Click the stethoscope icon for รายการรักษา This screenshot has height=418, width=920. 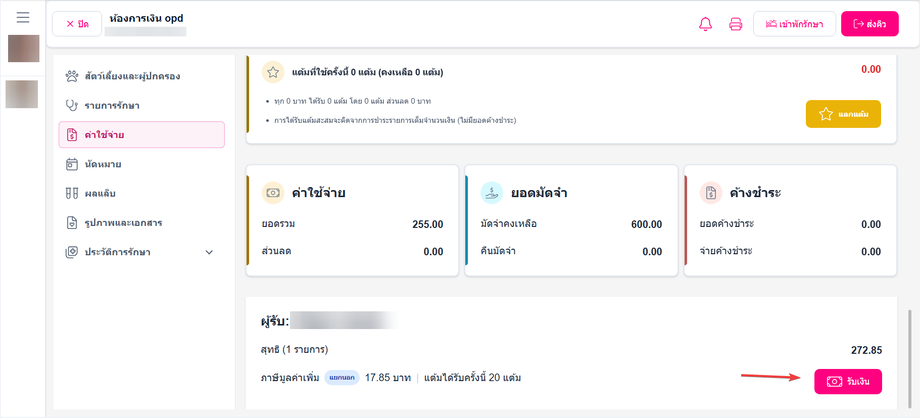tap(72, 106)
